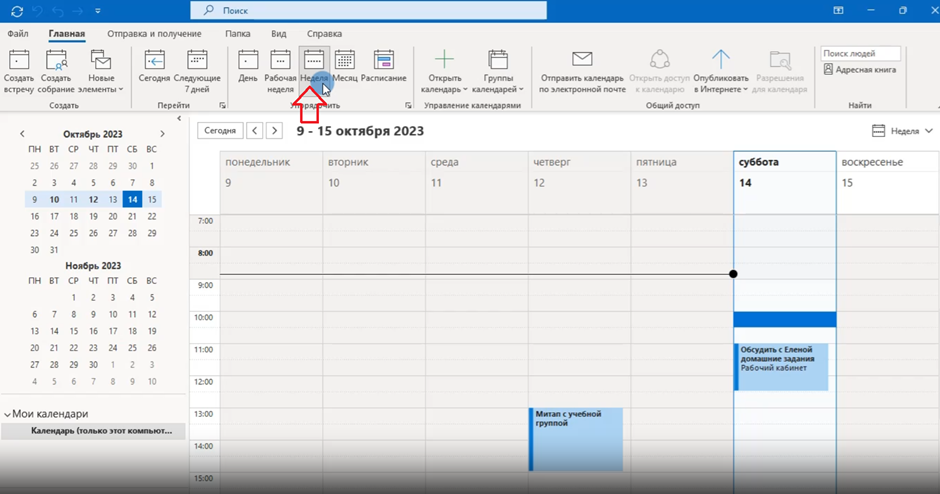
Task: Open the Thursday meetup with study group event
Action: 576,438
